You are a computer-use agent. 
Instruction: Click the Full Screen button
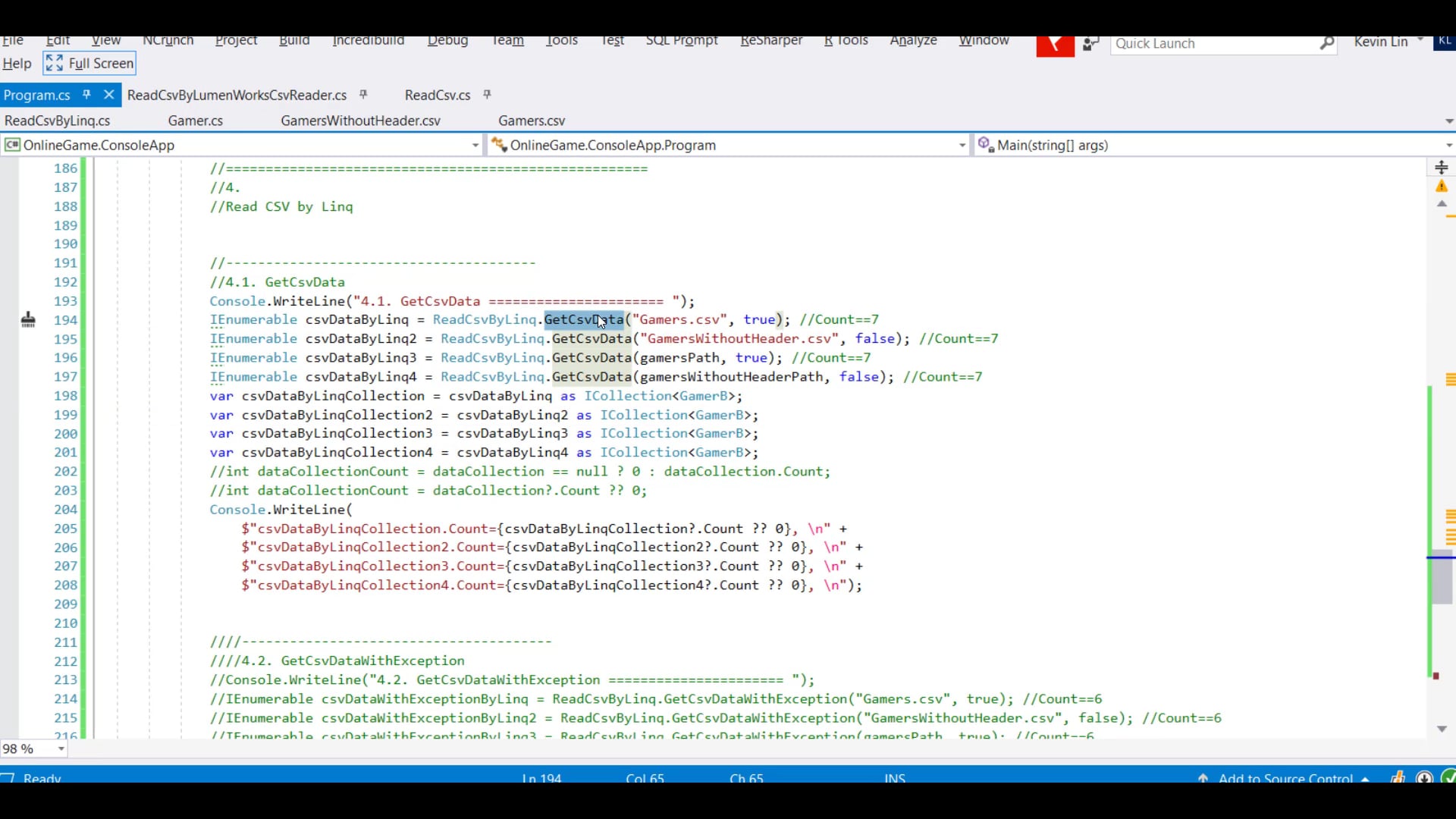pyautogui.click(x=89, y=64)
